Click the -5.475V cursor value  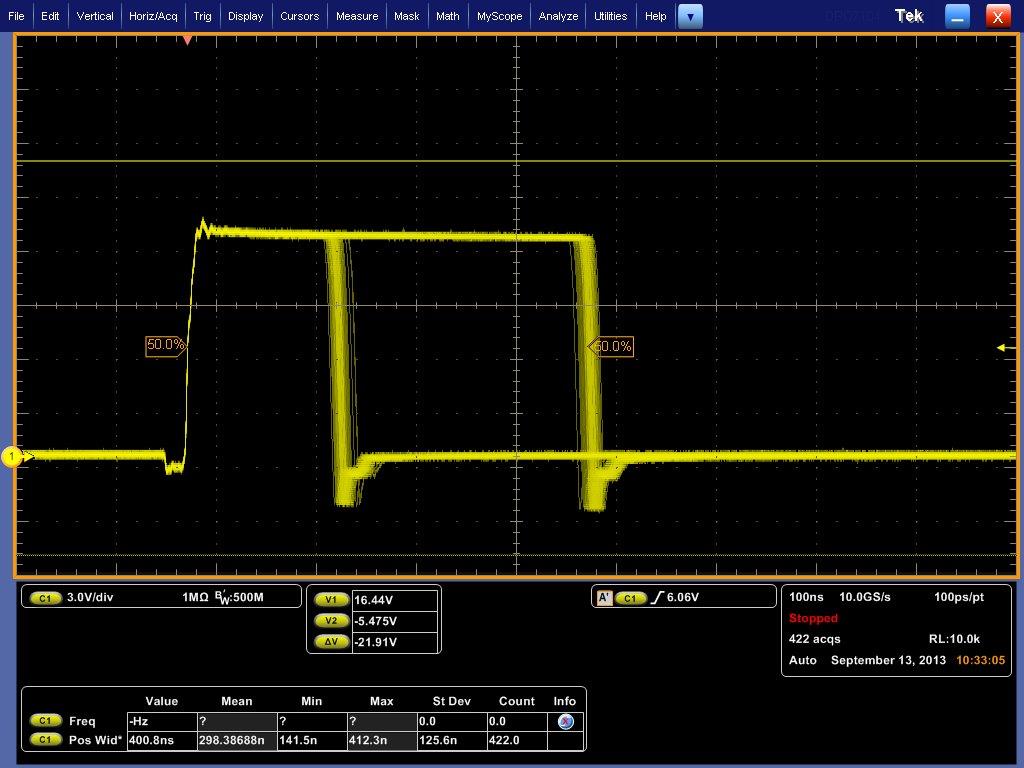pyautogui.click(x=394, y=621)
